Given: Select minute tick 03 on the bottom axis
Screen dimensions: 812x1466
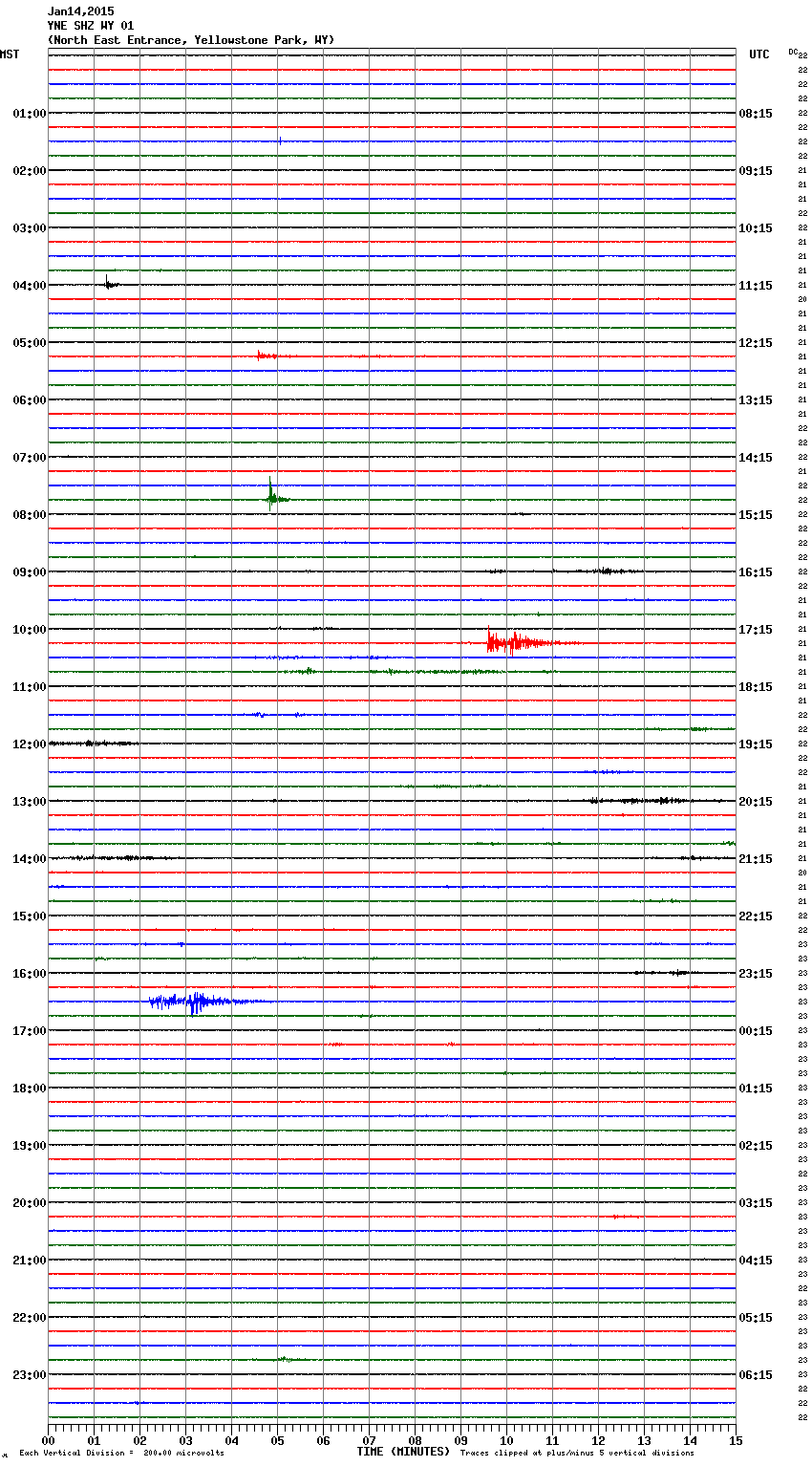Looking at the screenshot, I should (185, 1440).
